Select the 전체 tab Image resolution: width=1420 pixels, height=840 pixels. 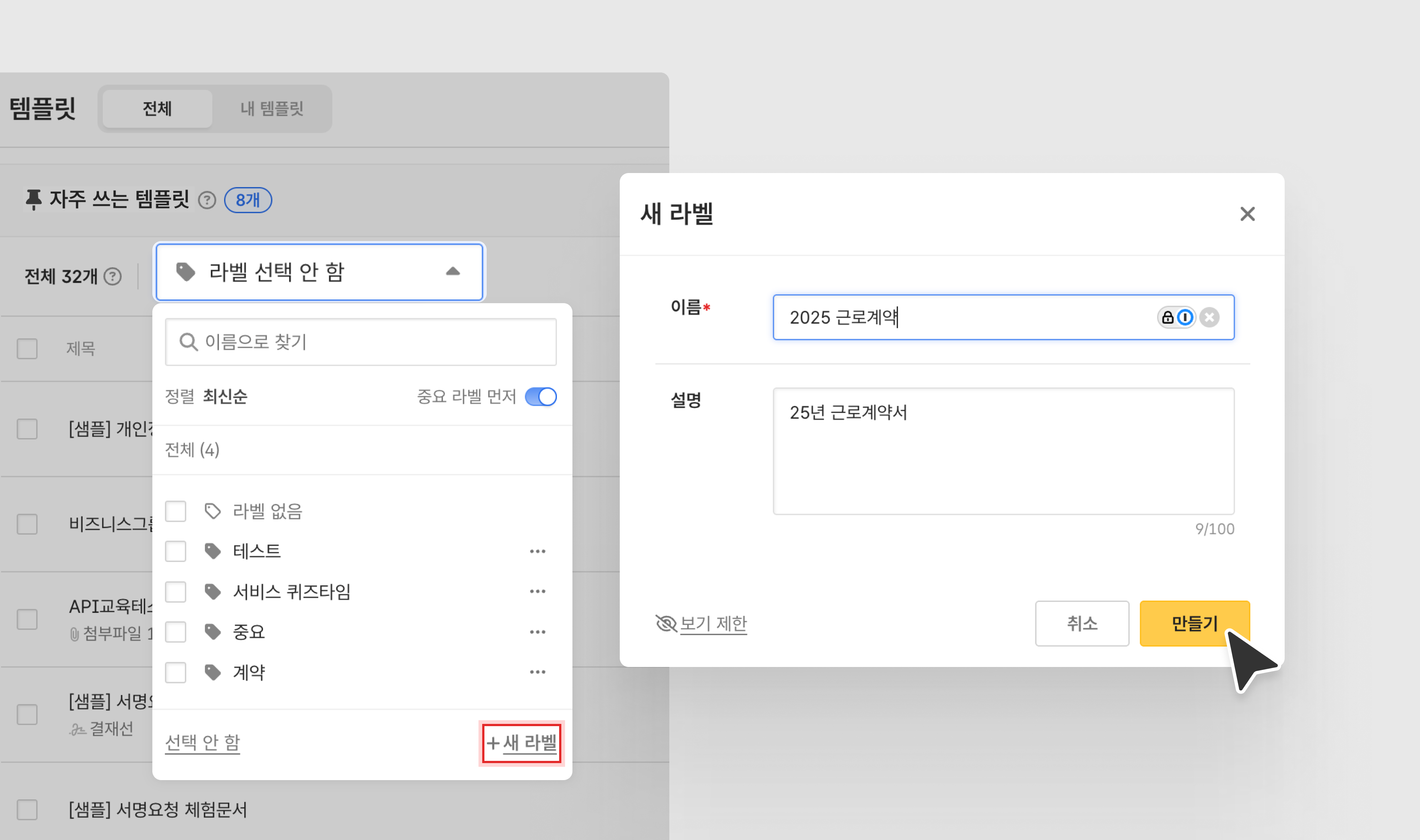157,109
